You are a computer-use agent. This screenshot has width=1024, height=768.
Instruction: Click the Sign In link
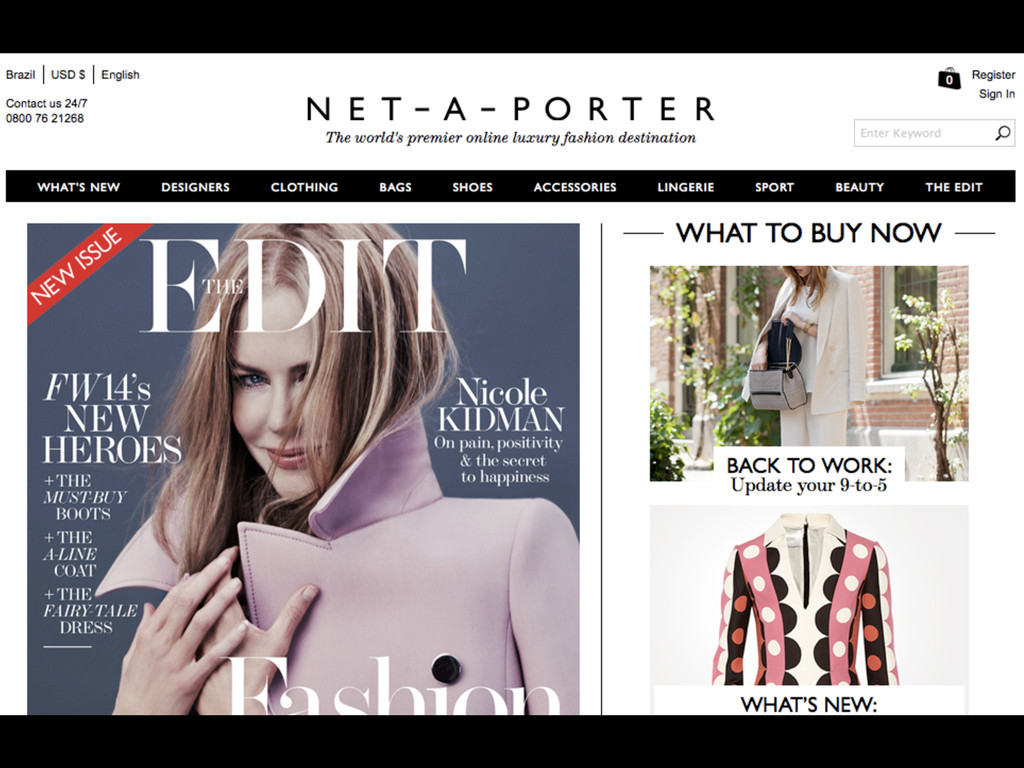click(x=997, y=93)
